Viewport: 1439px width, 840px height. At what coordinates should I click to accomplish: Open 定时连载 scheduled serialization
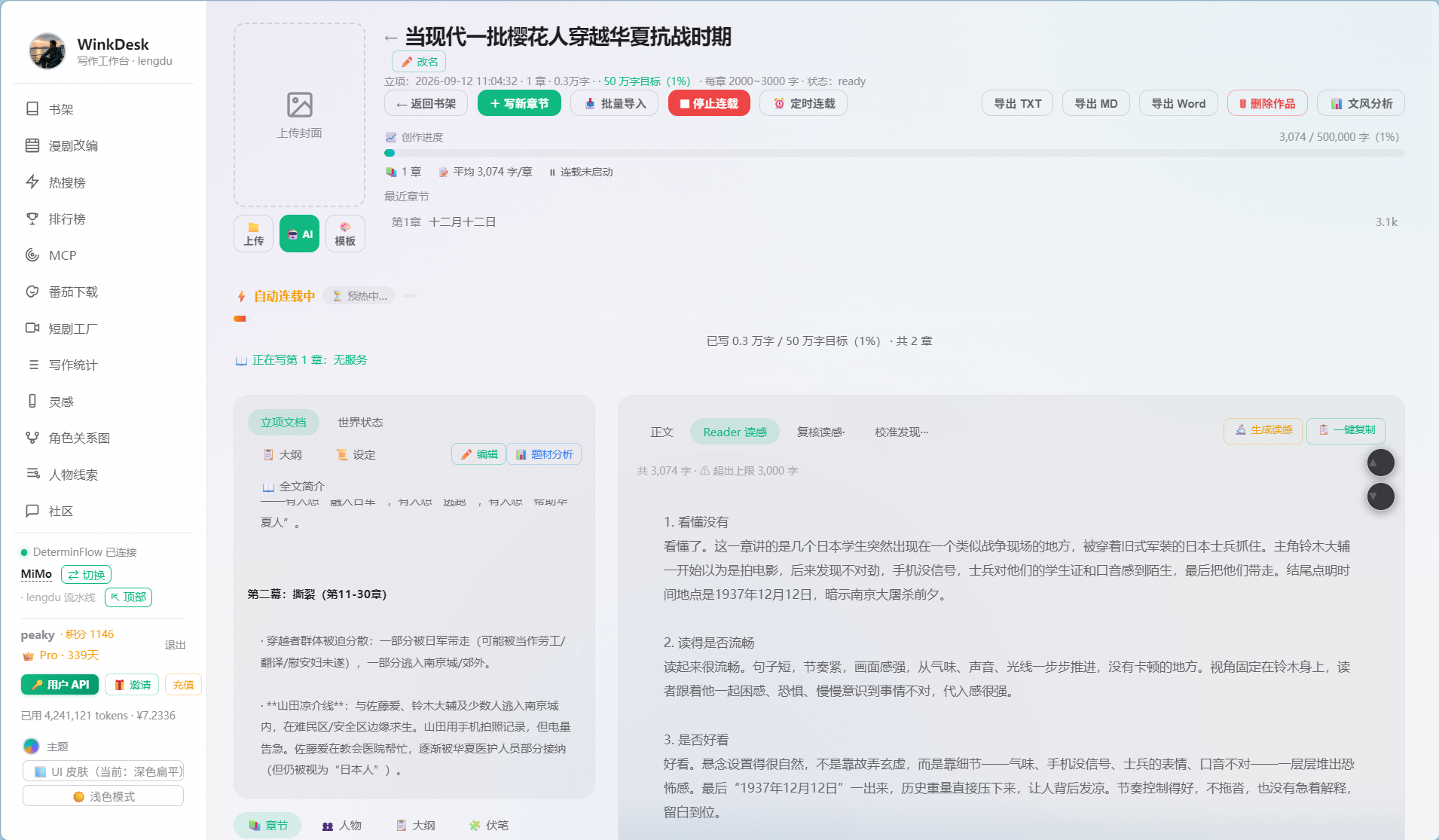(x=803, y=103)
